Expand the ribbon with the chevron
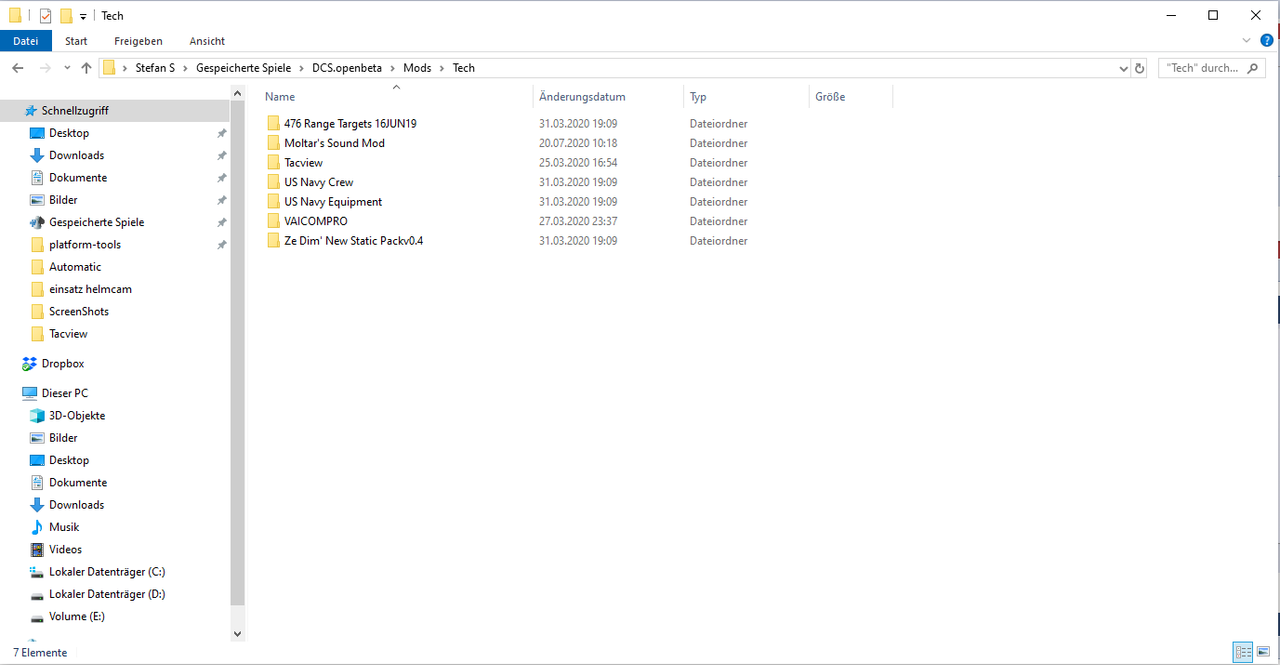 pos(1247,40)
